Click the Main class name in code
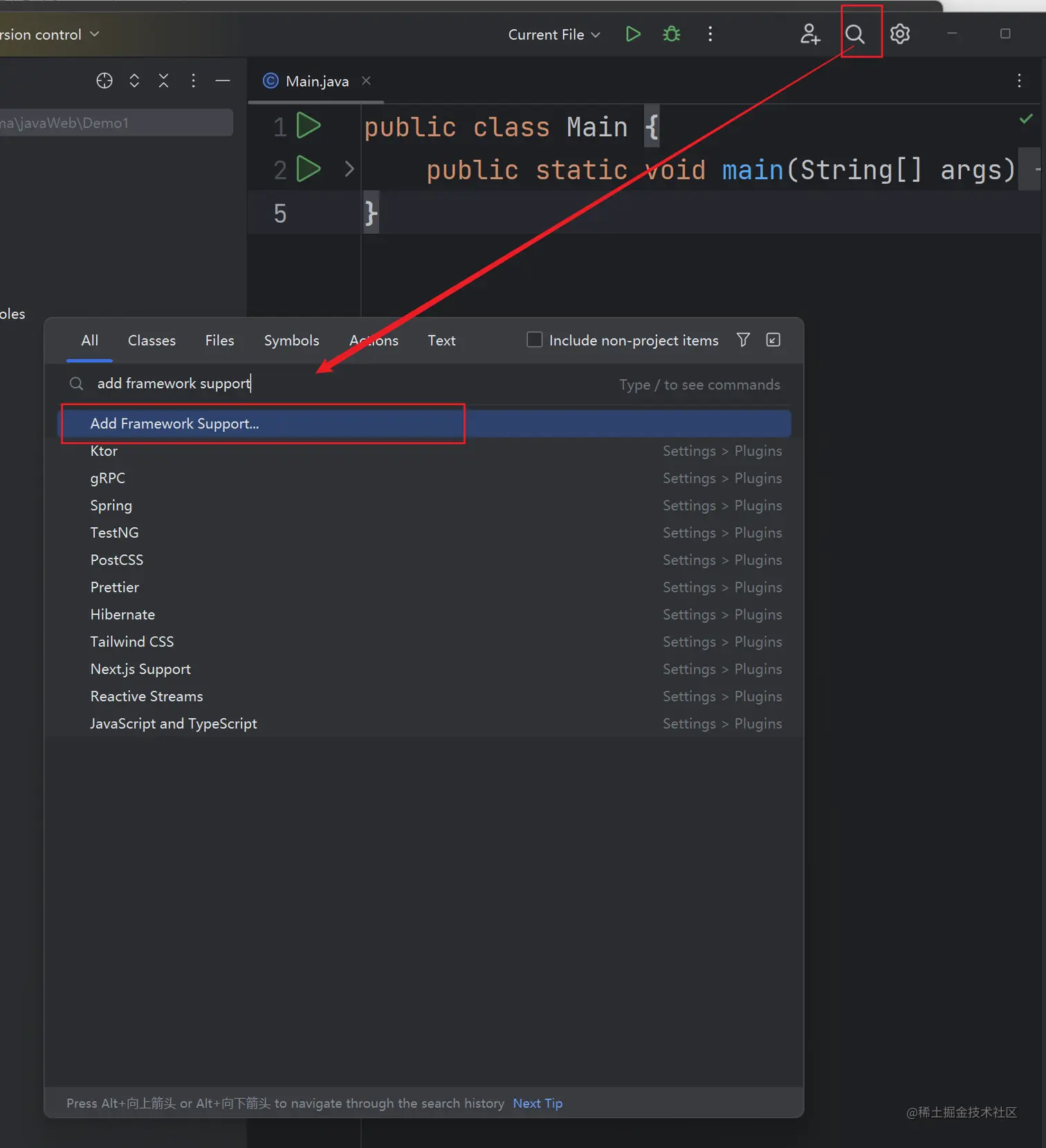 [x=597, y=127]
